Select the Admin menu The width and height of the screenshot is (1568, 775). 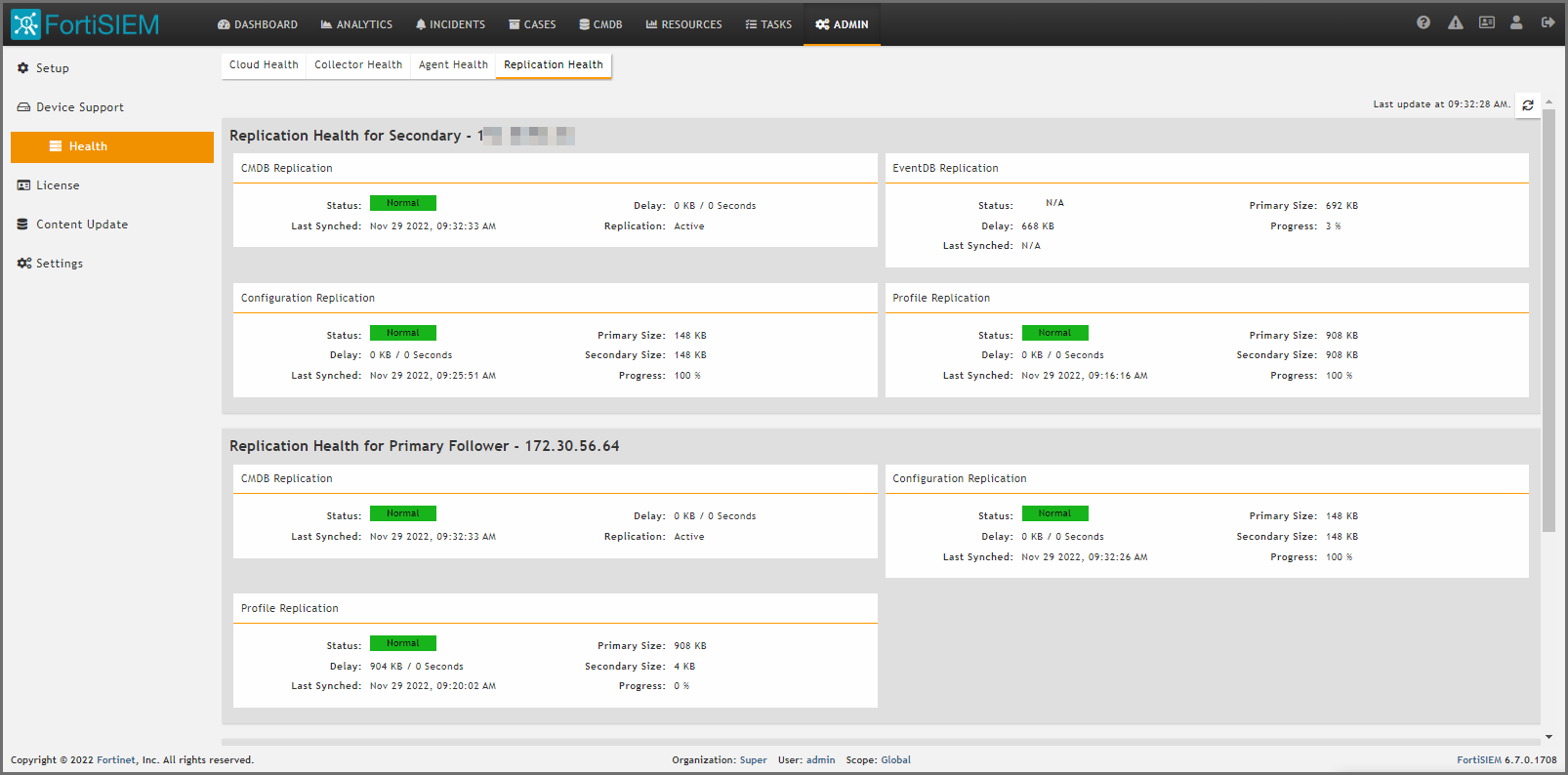842,24
